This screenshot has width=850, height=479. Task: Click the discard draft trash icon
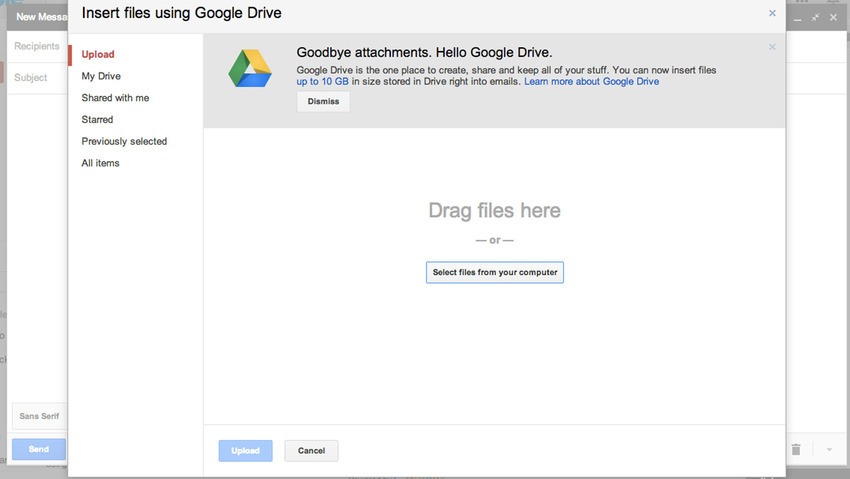pyautogui.click(x=796, y=450)
